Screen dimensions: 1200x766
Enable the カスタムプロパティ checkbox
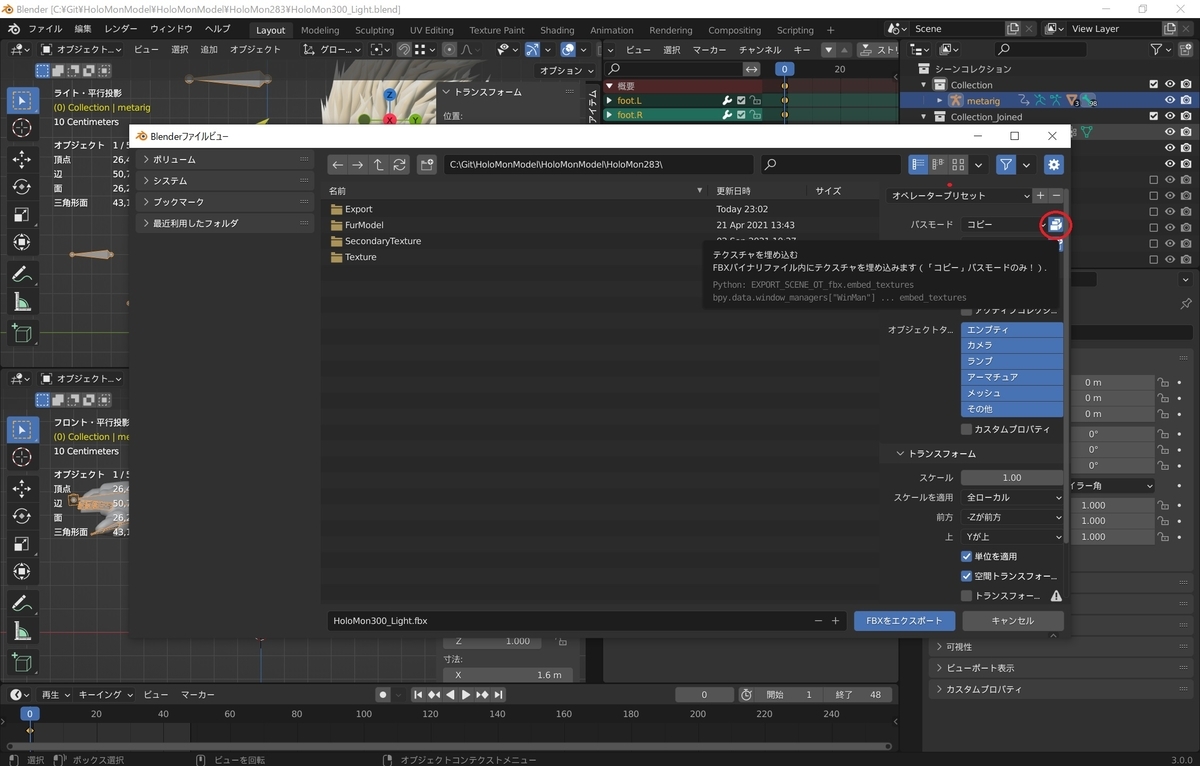(x=966, y=429)
